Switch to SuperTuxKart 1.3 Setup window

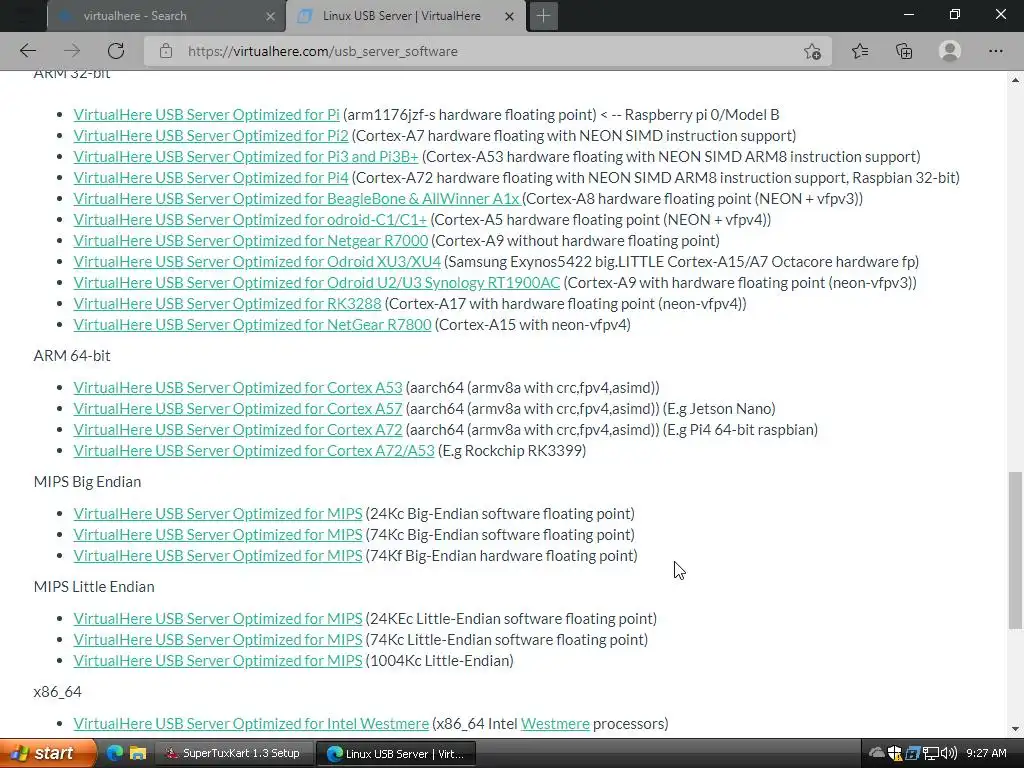pyautogui.click(x=234, y=753)
